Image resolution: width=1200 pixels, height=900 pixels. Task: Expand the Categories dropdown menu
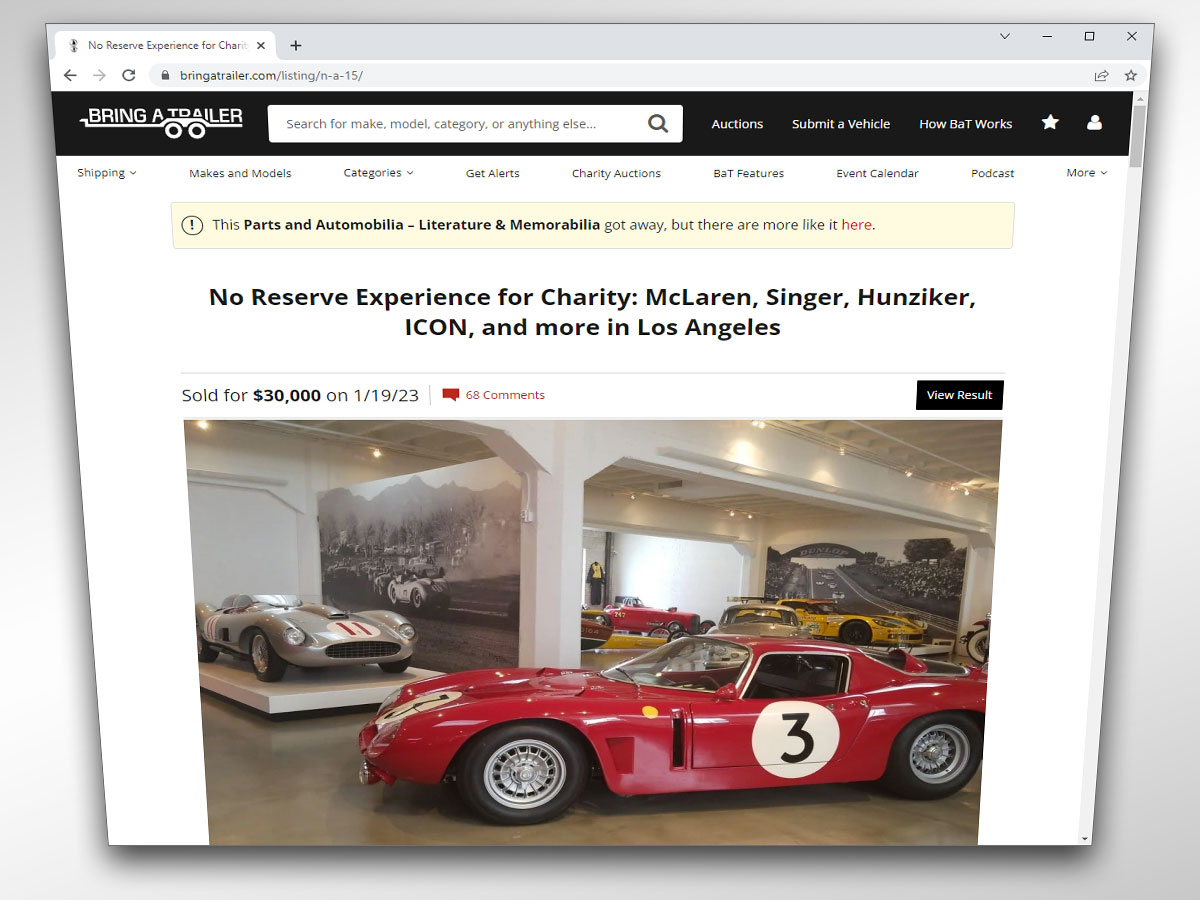378,173
